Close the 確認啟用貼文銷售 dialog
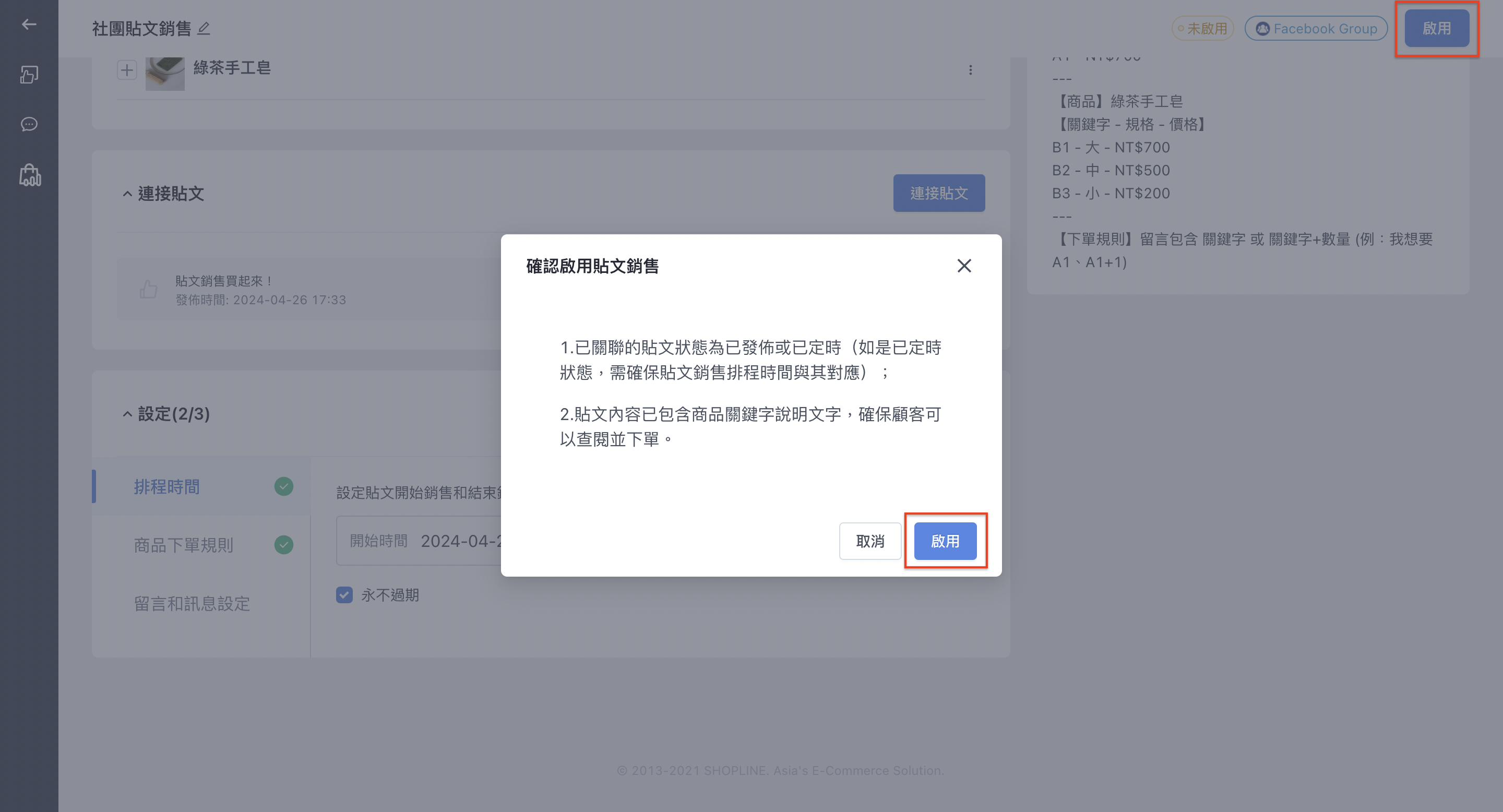Screen dimensions: 1503x812 tap(964, 266)
